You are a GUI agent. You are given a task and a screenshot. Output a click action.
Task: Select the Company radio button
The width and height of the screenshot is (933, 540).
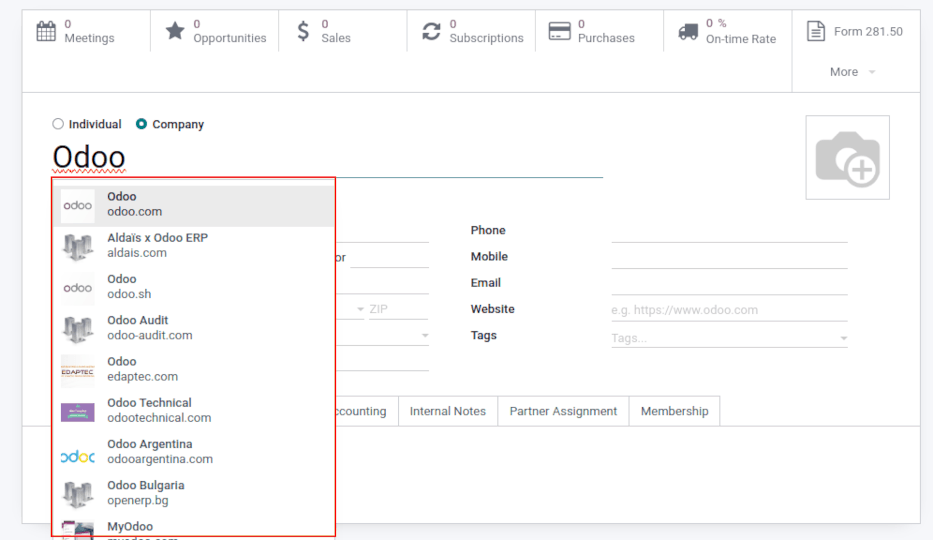pos(141,124)
